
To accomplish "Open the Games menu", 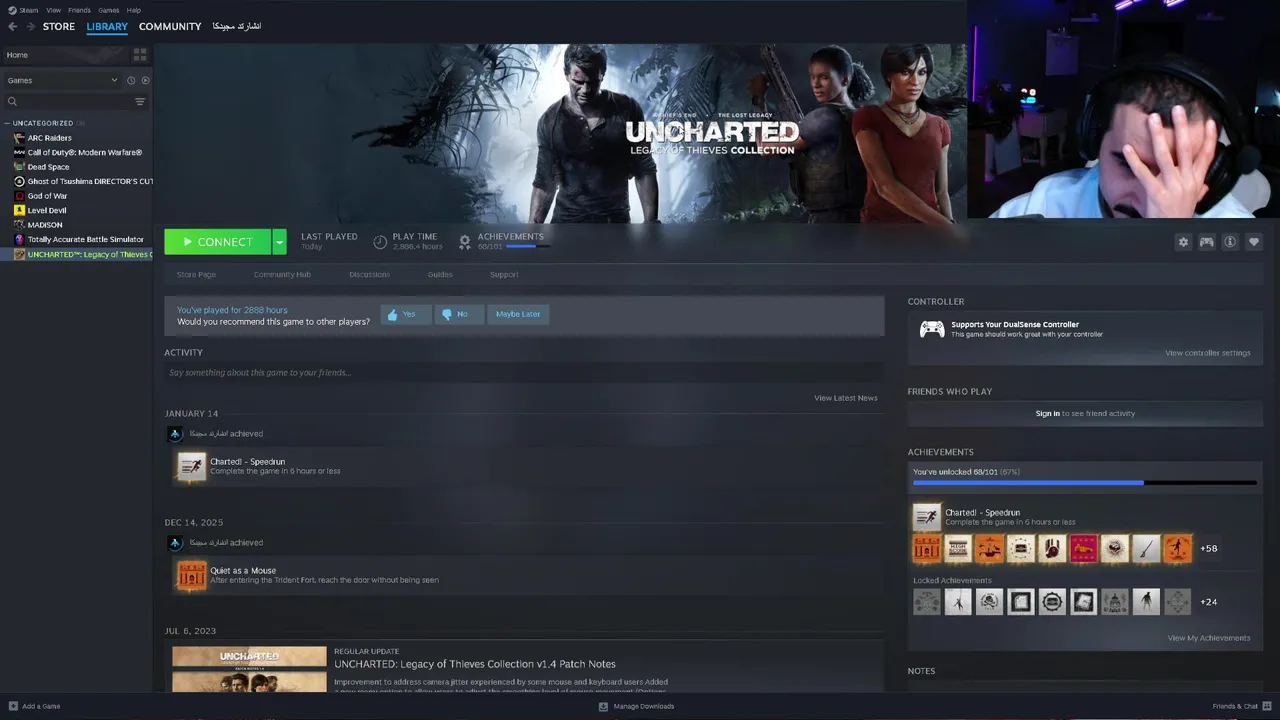I will pos(108,10).
